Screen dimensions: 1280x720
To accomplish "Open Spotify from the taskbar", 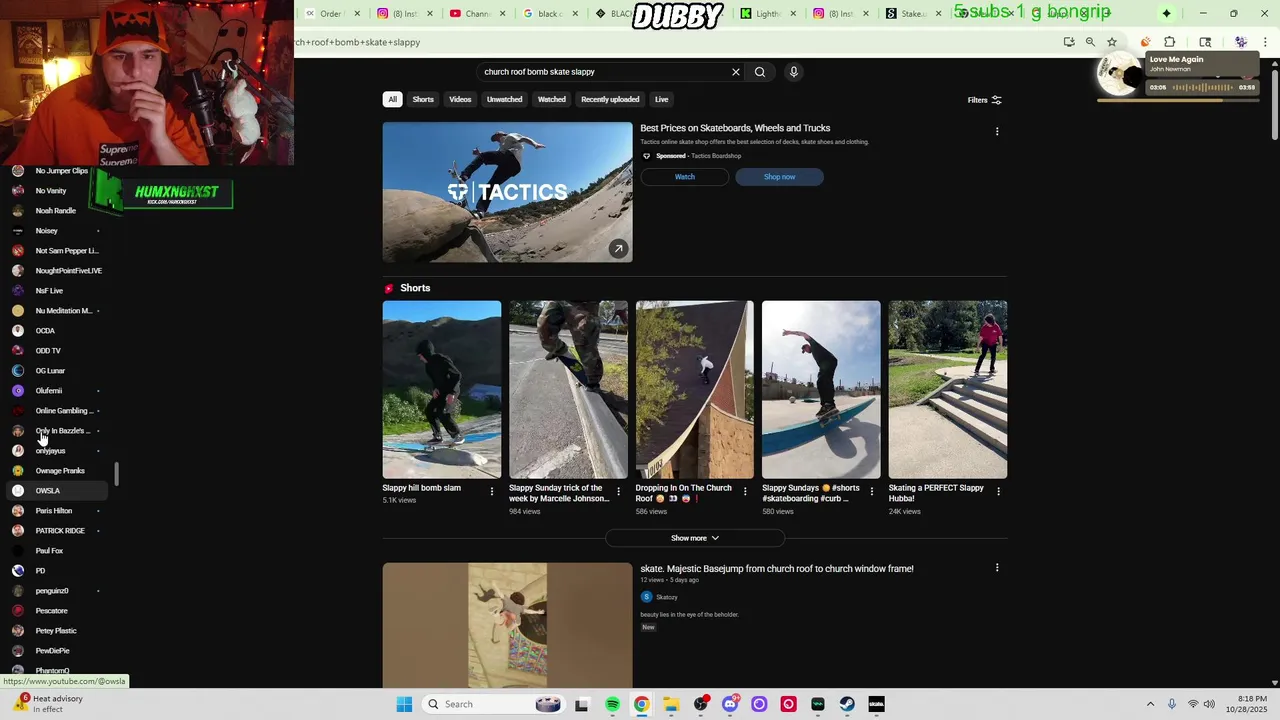I will tap(612, 704).
